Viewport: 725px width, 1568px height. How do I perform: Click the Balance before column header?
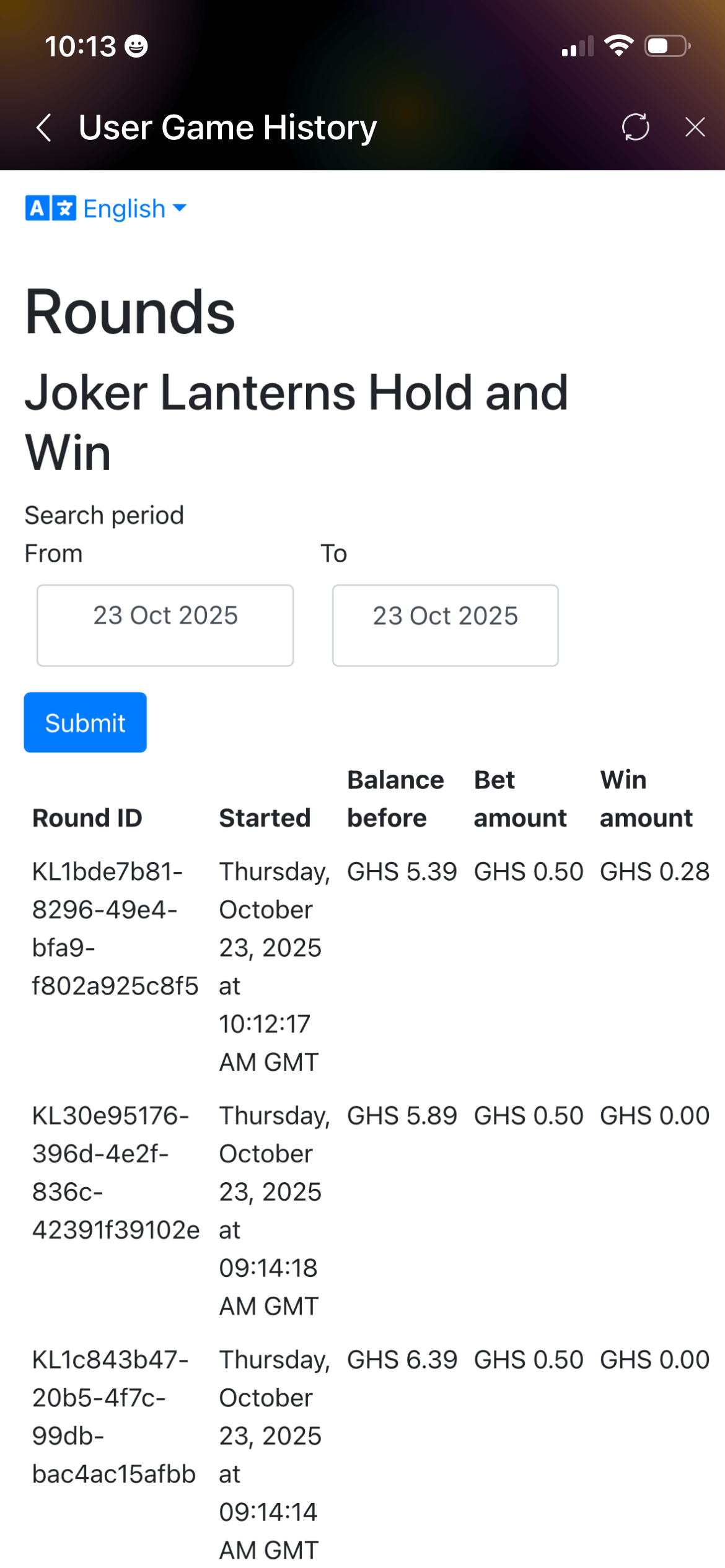click(x=395, y=799)
